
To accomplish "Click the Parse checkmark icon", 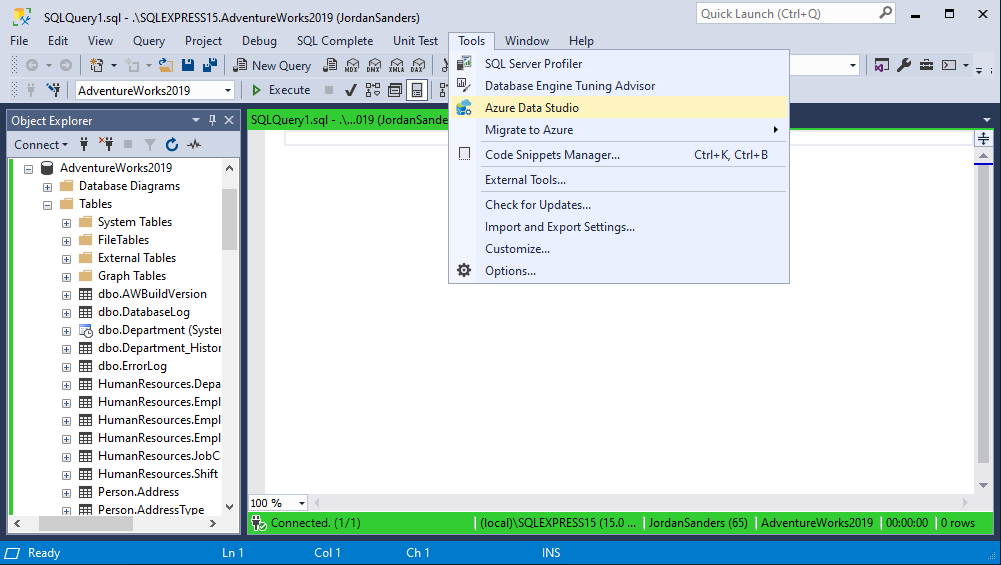I will tap(350, 90).
